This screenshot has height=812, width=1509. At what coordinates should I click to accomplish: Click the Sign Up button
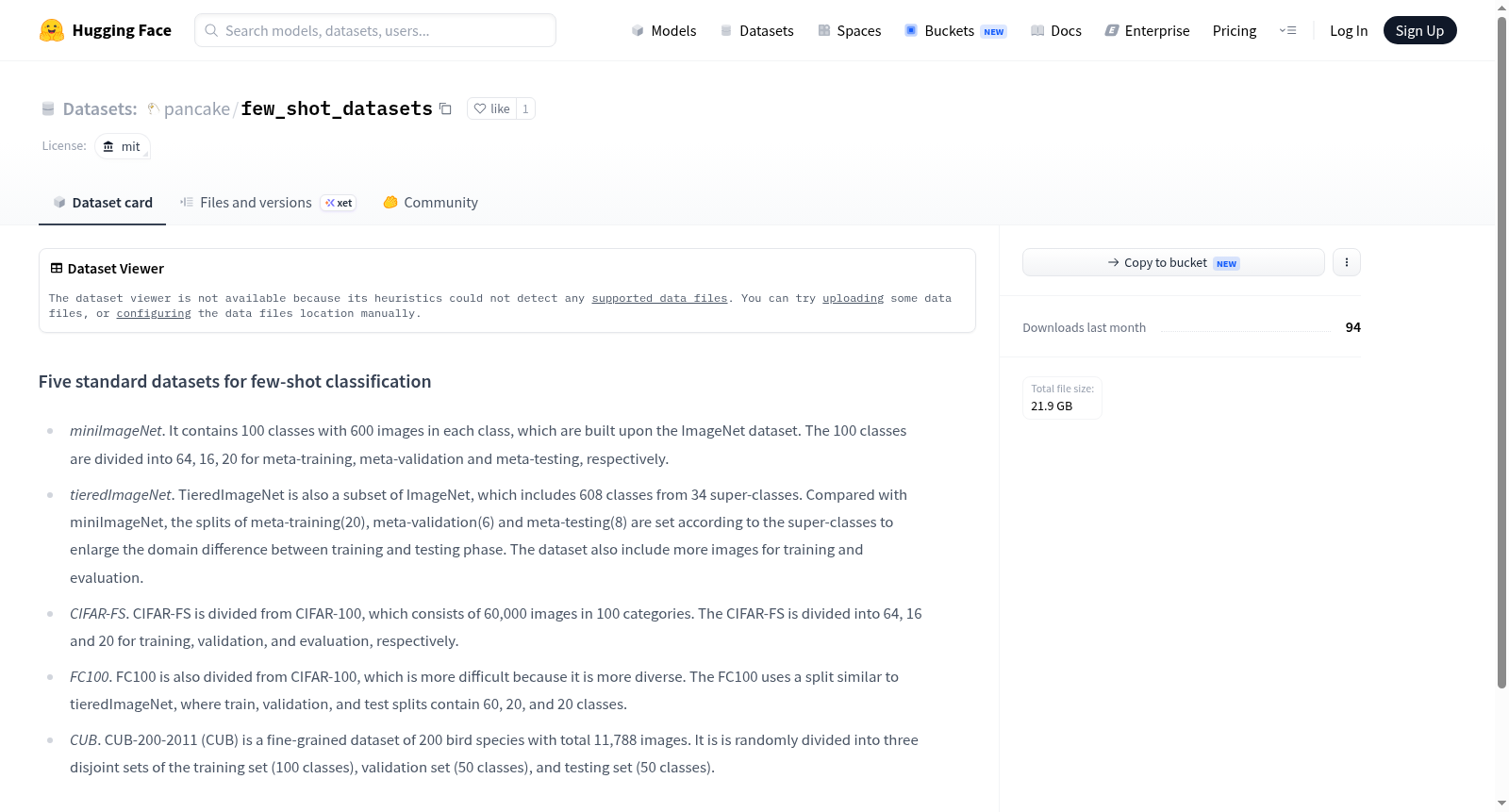point(1419,30)
